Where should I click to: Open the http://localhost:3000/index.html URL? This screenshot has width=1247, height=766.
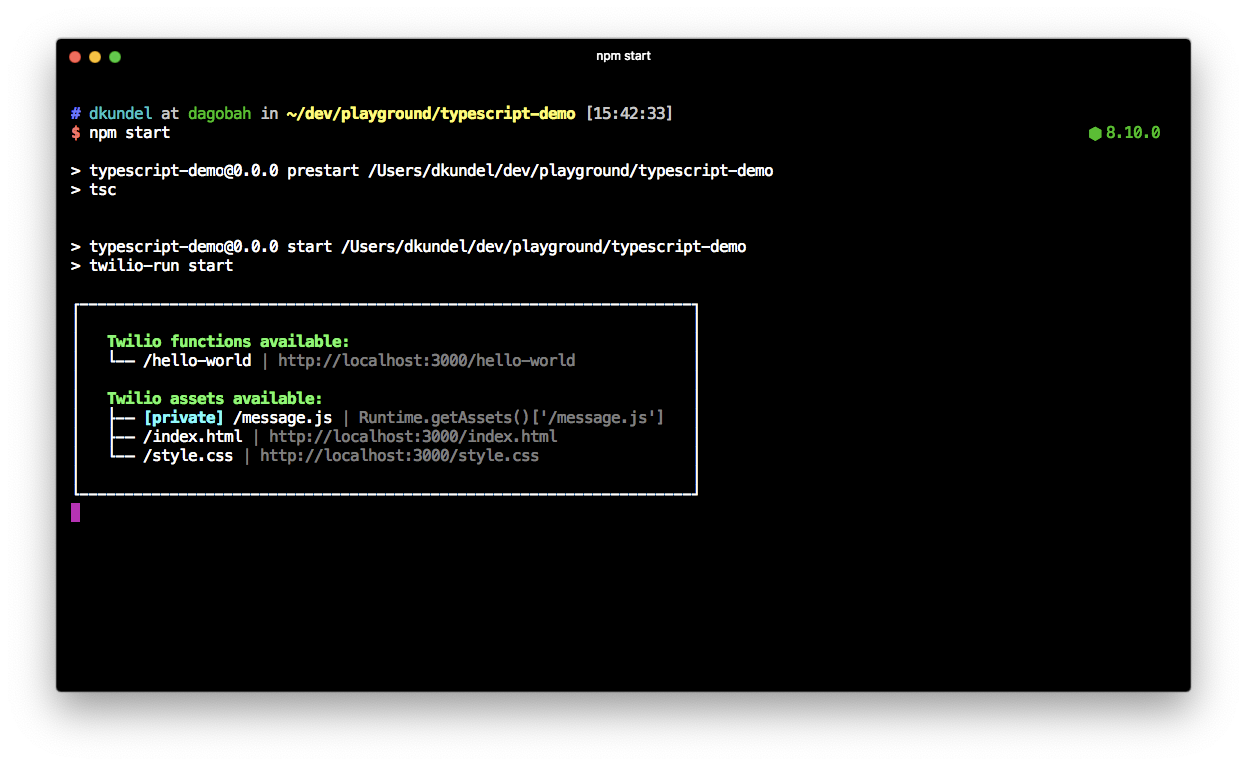point(413,436)
